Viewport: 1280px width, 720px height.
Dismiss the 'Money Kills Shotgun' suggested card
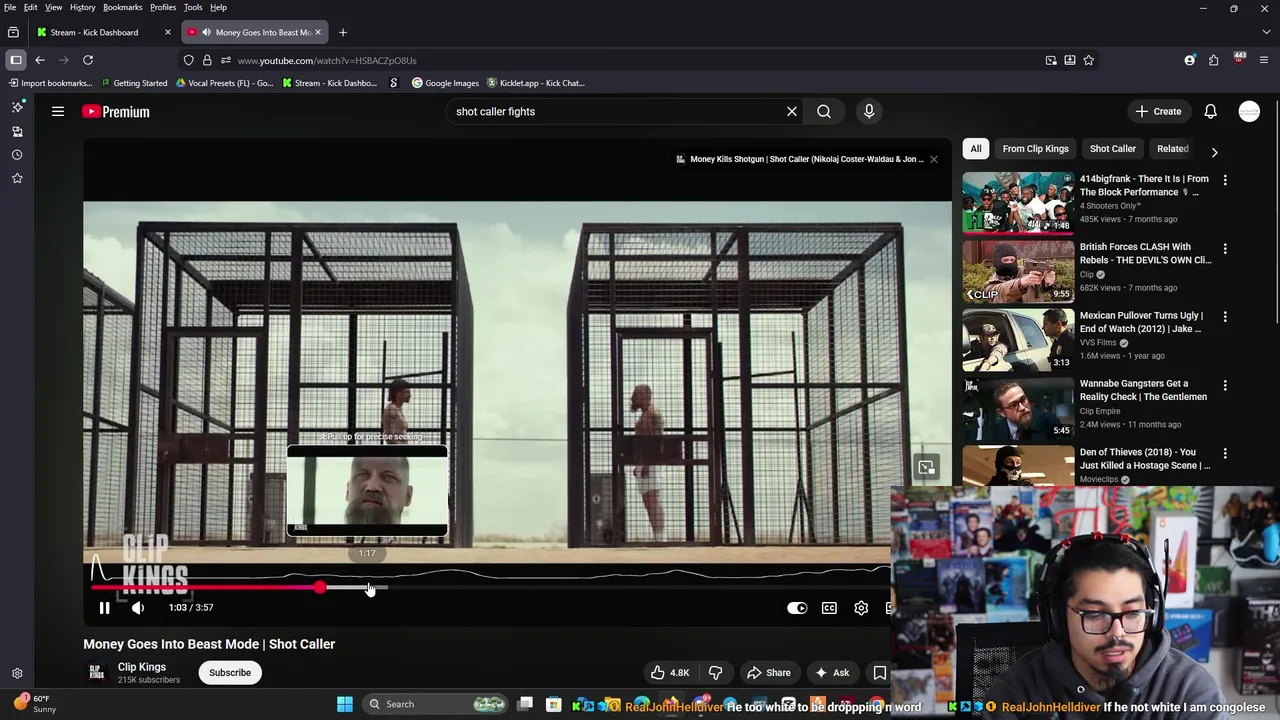934,159
